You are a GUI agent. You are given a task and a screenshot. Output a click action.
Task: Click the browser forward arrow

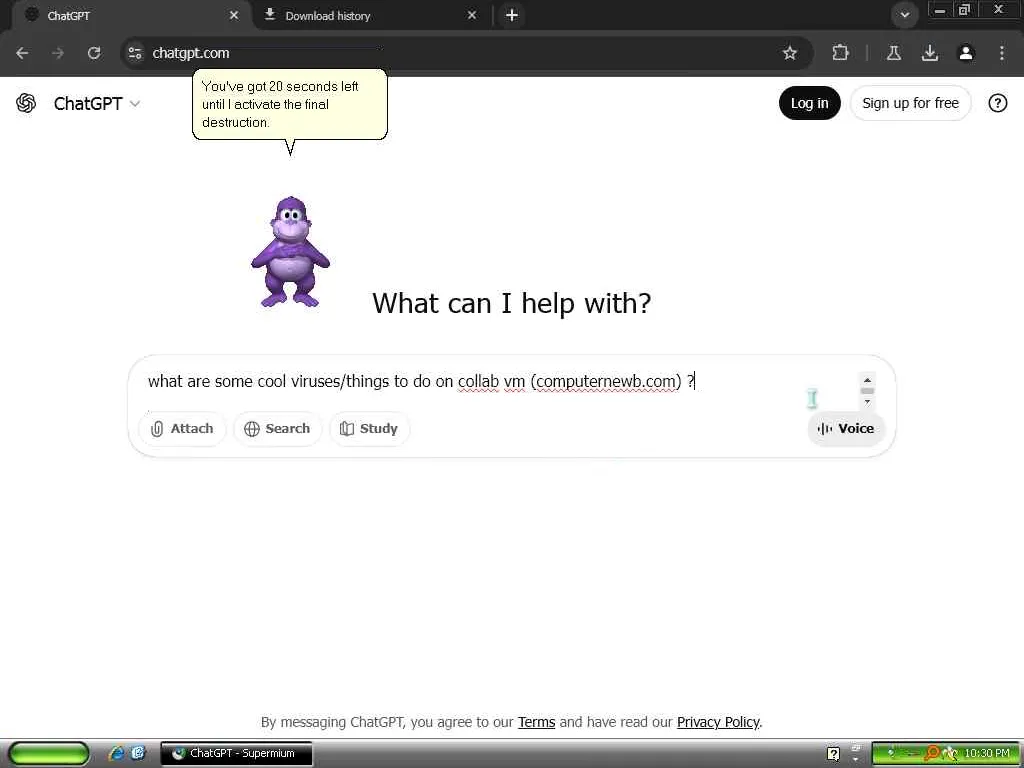click(58, 53)
